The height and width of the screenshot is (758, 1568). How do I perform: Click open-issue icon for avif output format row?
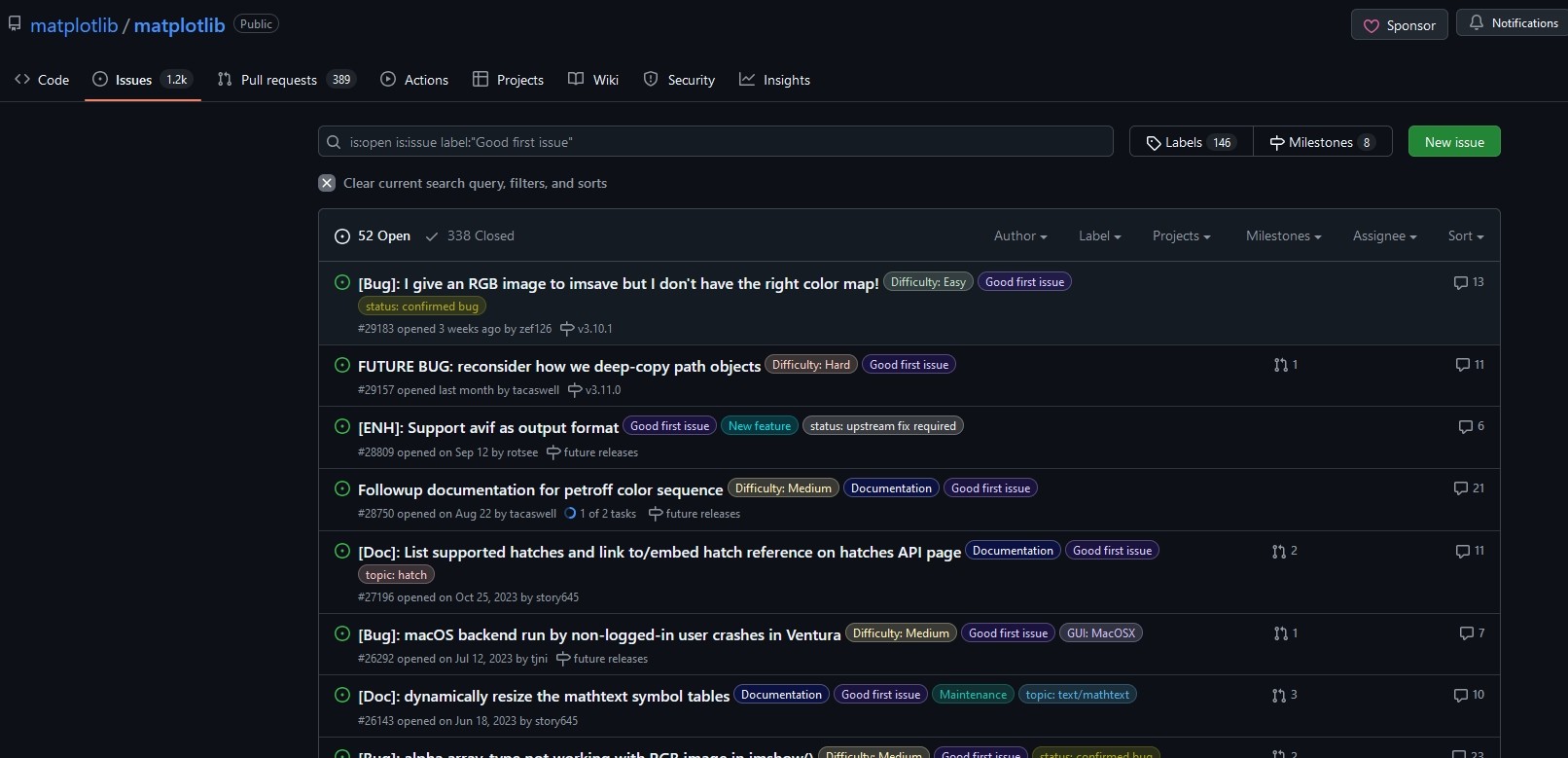pos(342,426)
